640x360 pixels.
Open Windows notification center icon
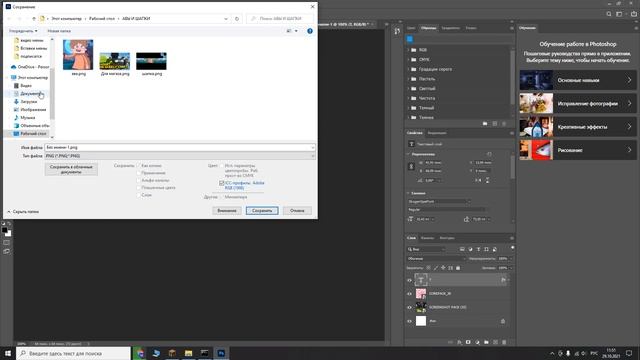pyautogui.click(x=629, y=353)
